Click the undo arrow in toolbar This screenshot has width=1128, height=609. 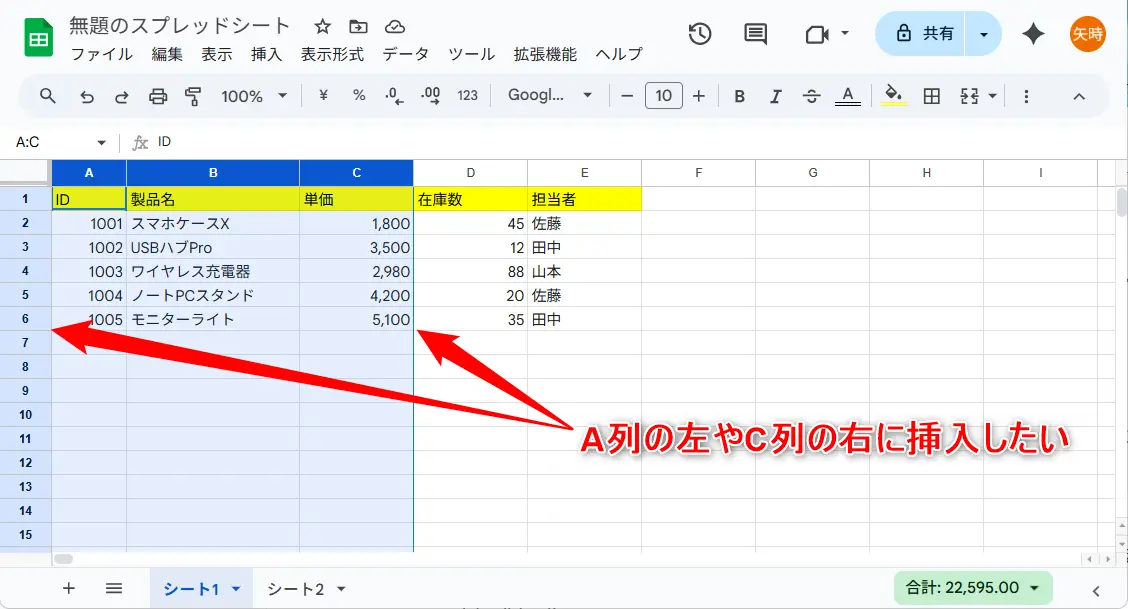(87, 96)
